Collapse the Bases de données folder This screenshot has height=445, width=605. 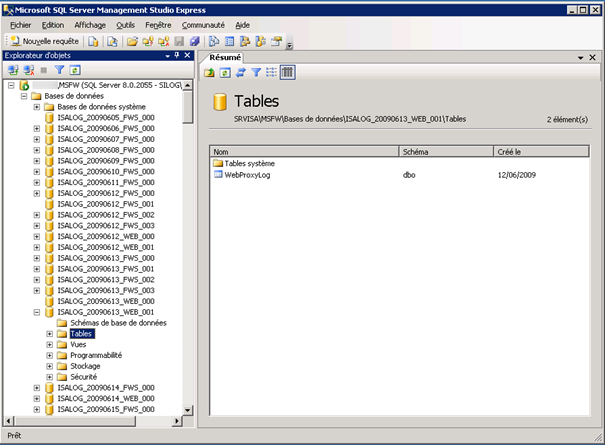[24, 96]
